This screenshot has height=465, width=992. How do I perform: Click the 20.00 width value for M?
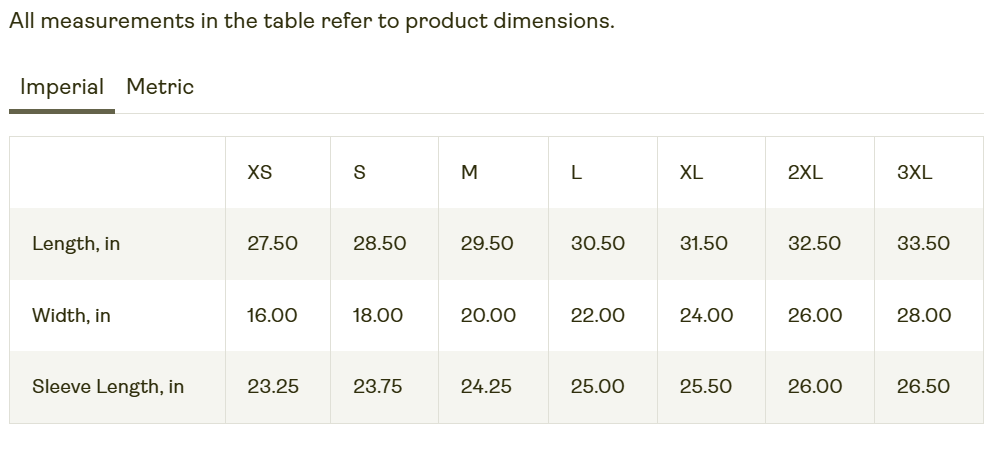coord(488,315)
